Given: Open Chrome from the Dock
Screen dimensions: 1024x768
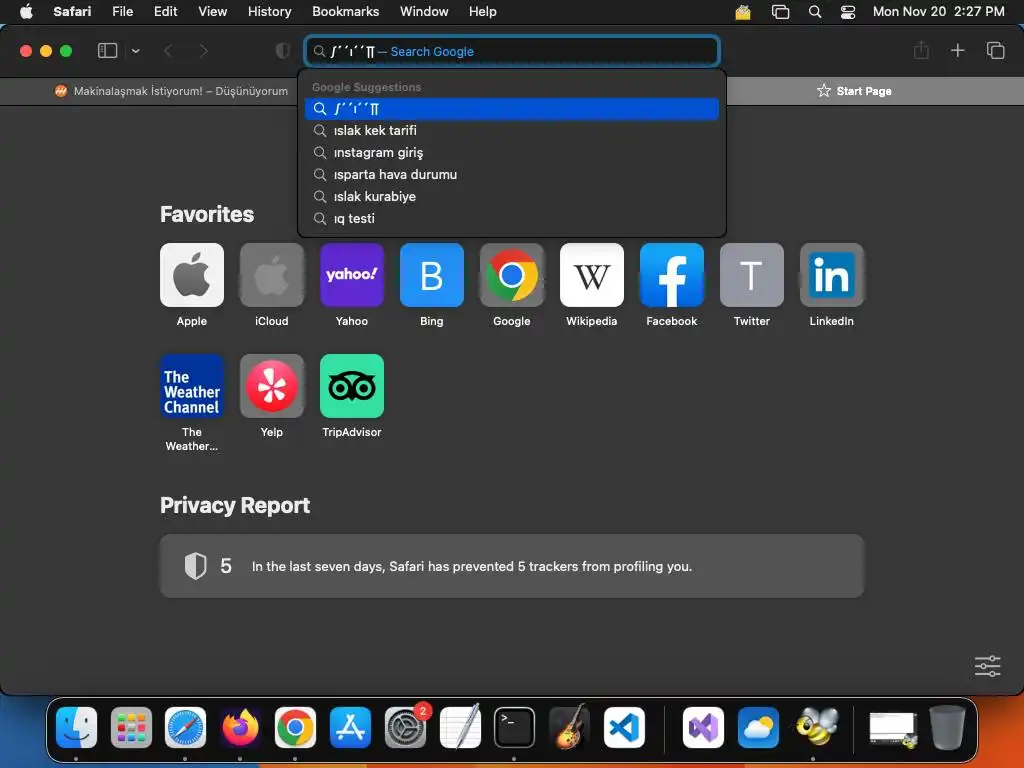Looking at the screenshot, I should (x=295, y=727).
